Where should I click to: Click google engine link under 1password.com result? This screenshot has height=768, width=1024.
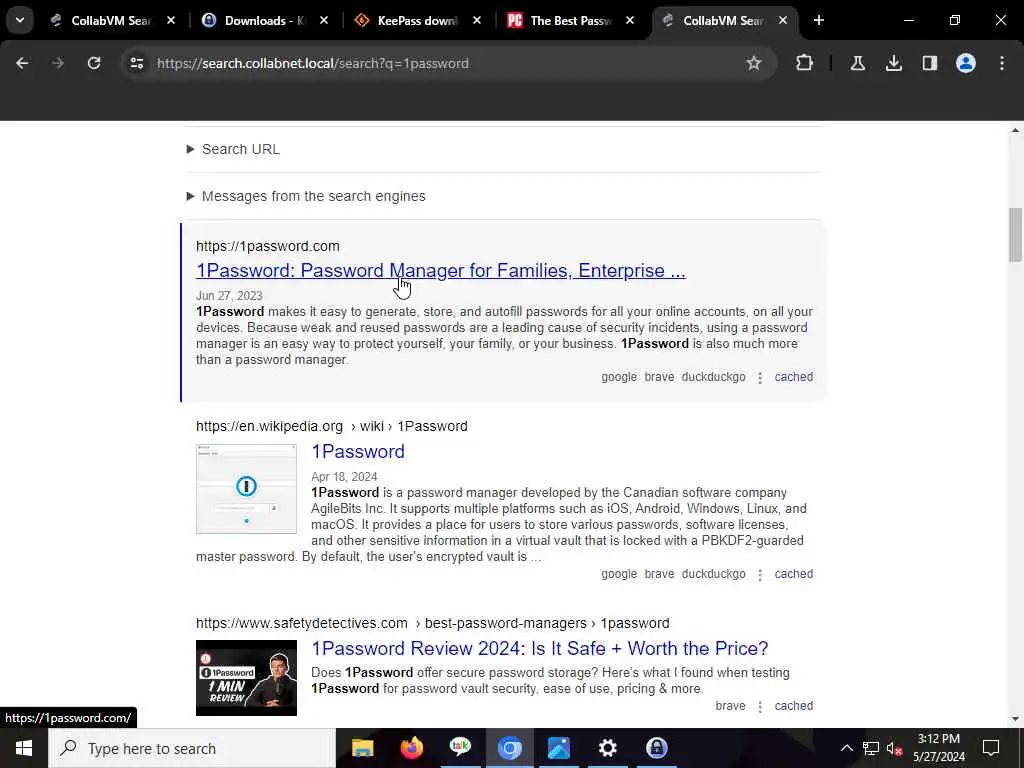click(x=618, y=377)
